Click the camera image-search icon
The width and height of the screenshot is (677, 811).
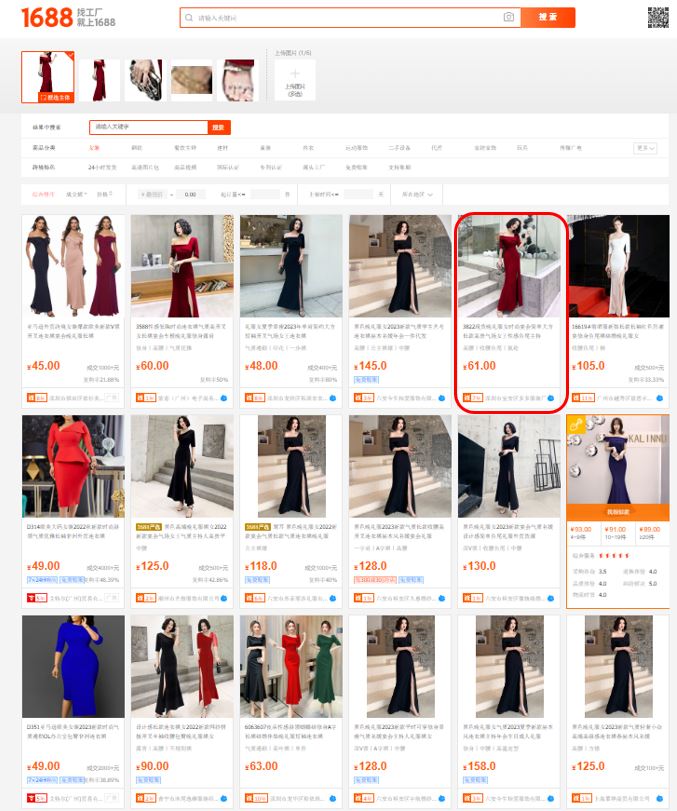[509, 17]
